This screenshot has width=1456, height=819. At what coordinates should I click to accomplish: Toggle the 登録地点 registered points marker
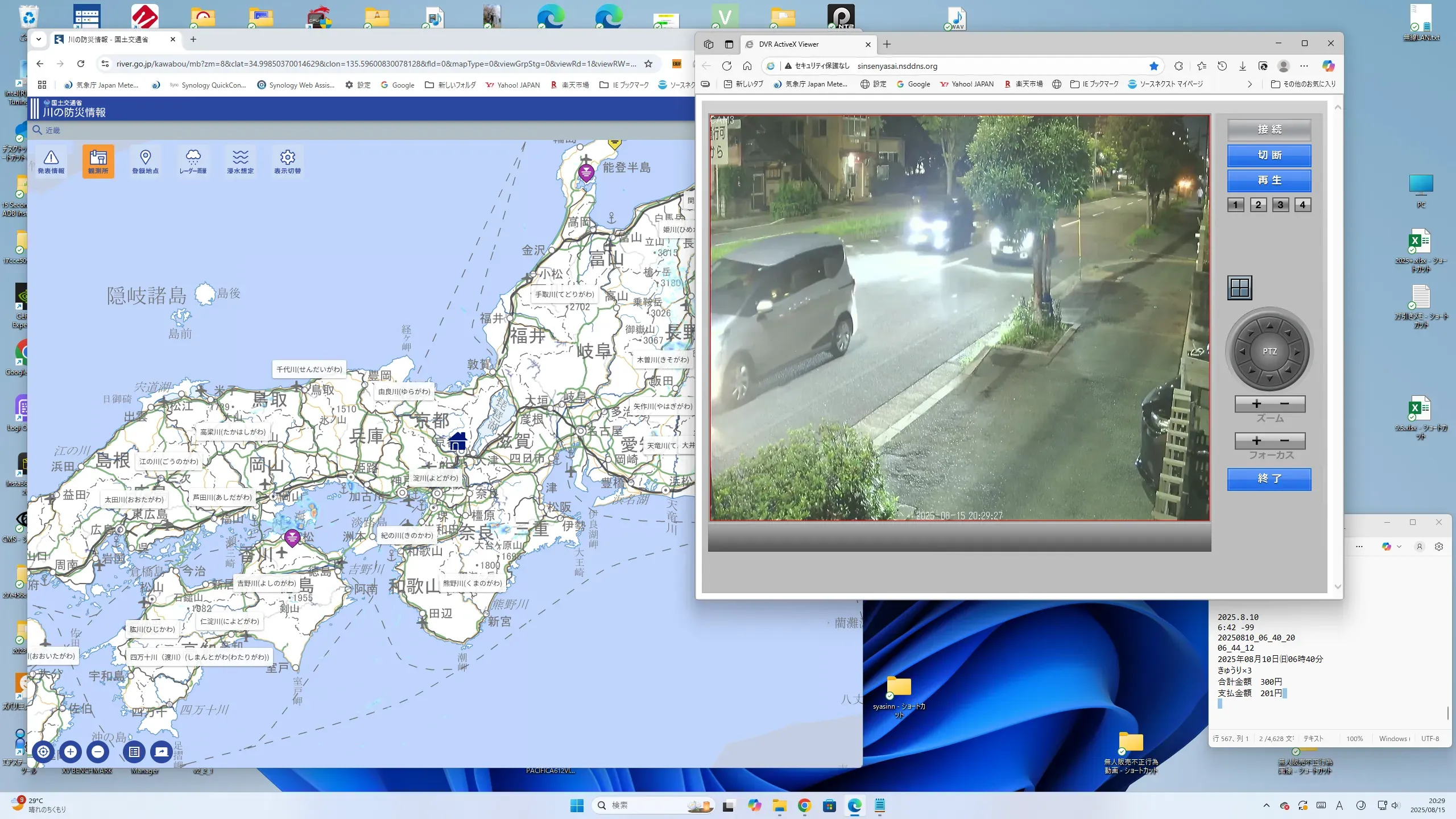pyautogui.click(x=145, y=162)
